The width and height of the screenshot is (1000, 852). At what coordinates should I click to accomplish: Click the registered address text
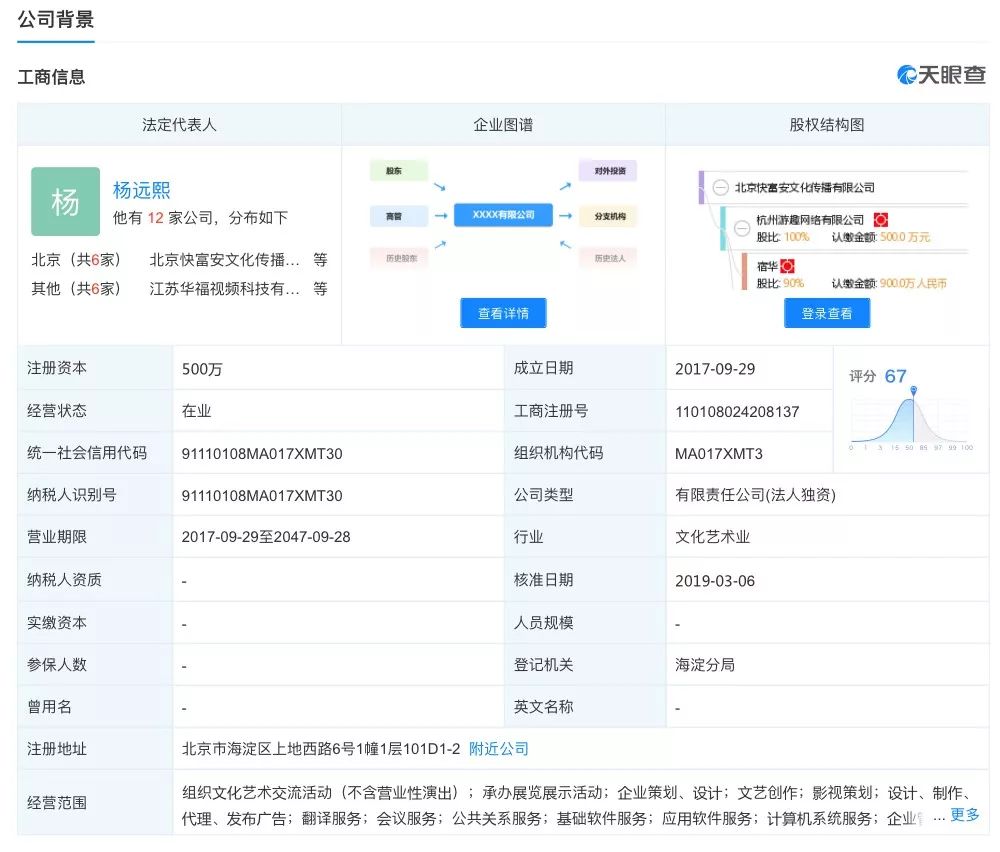[321, 749]
